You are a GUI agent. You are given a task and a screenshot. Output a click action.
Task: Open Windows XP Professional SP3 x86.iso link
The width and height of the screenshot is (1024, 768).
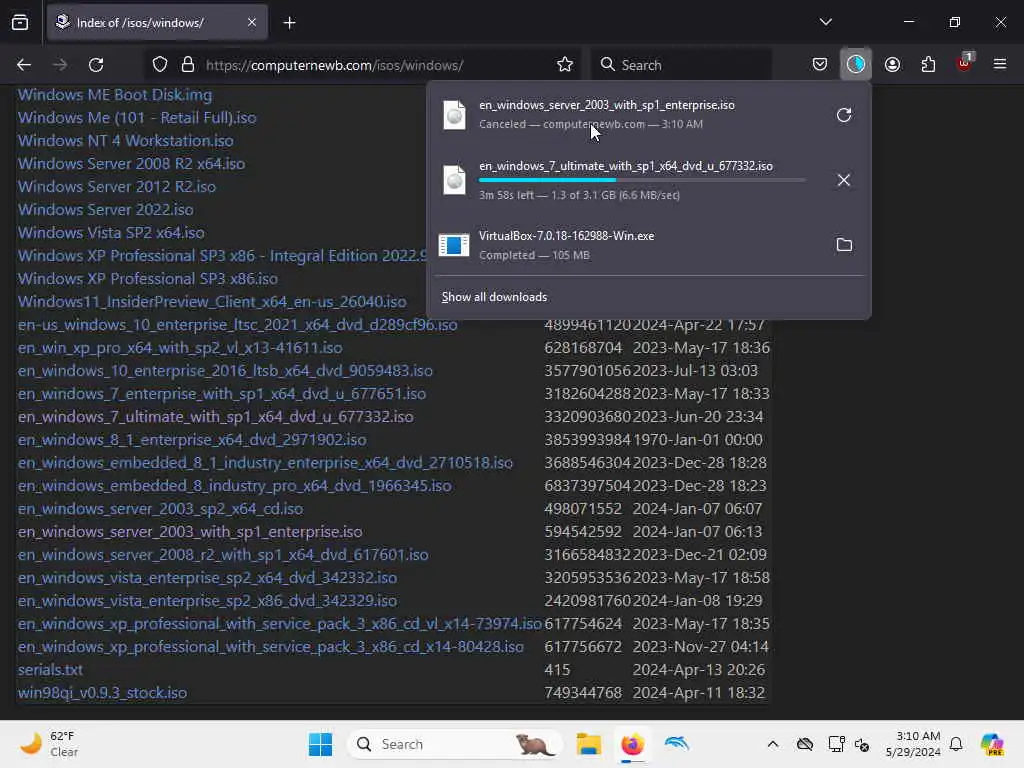[148, 279]
